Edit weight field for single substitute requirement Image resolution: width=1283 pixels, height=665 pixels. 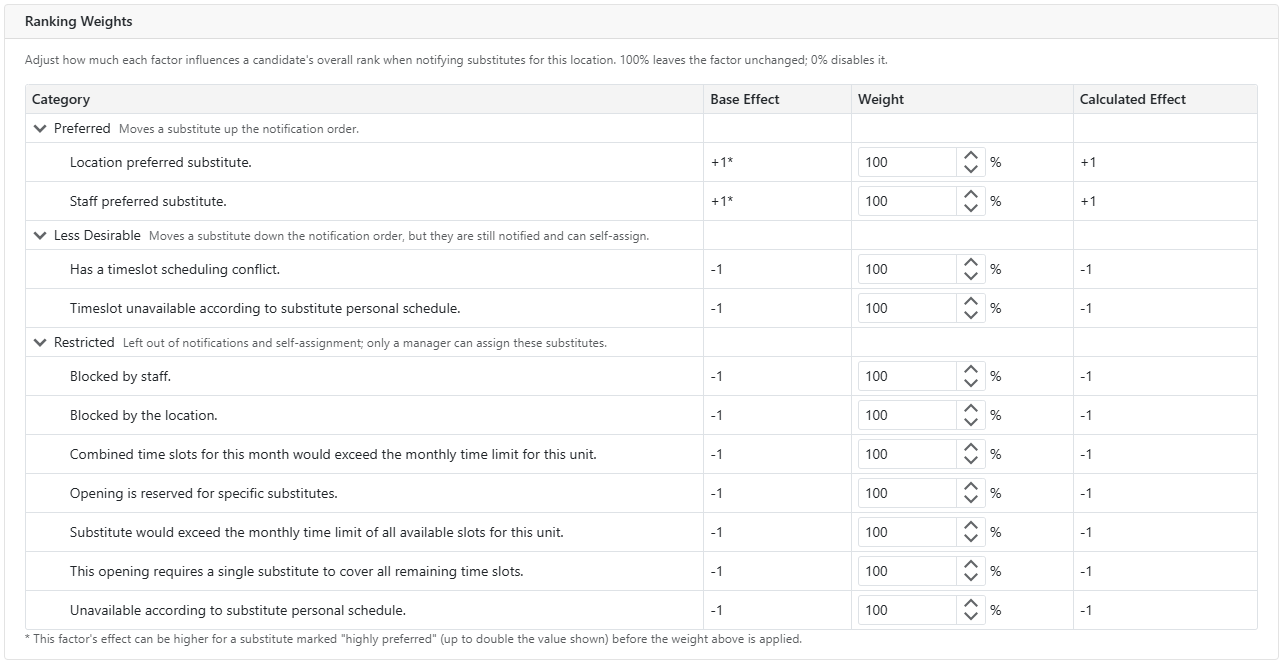[x=907, y=571]
